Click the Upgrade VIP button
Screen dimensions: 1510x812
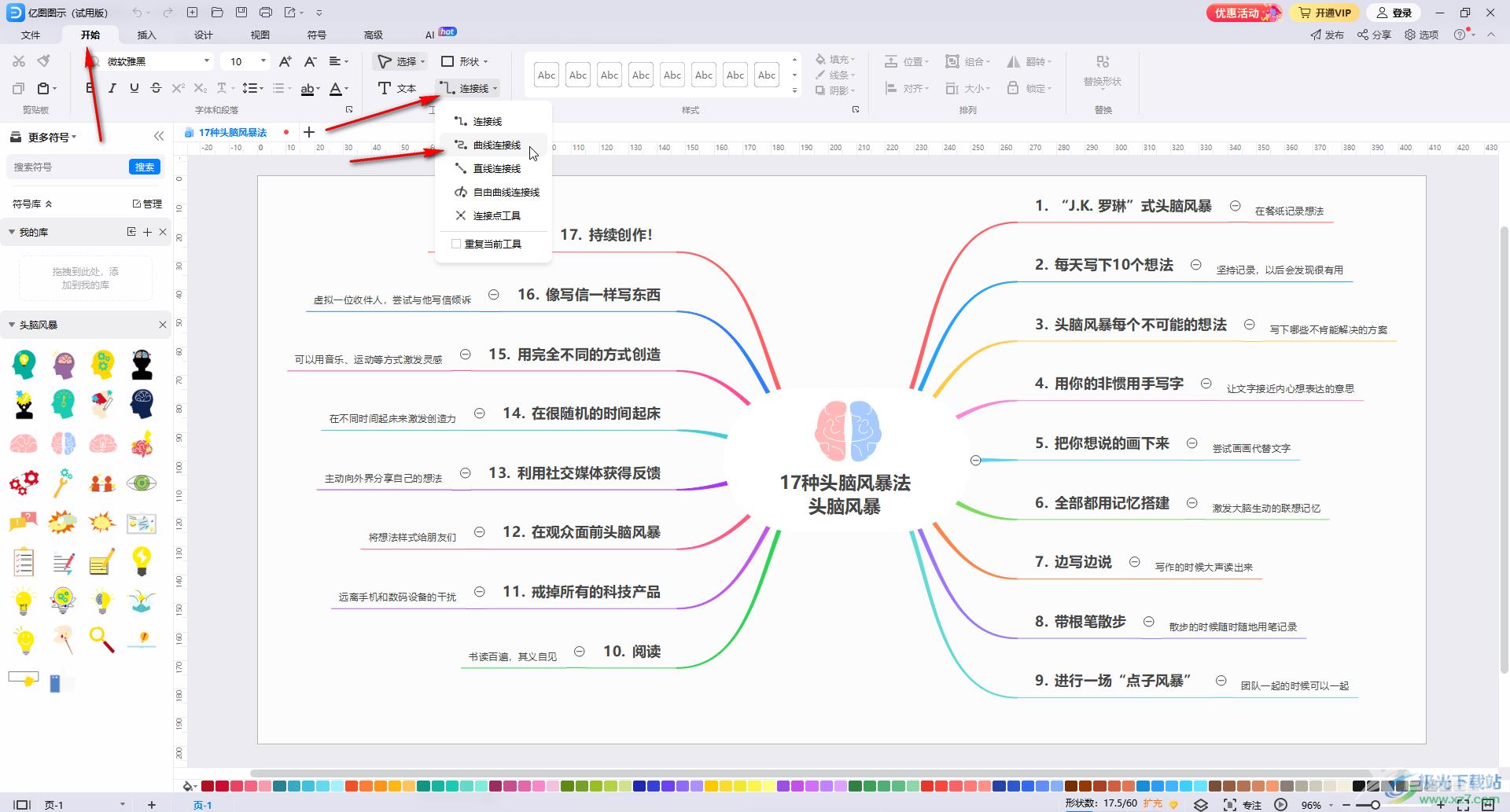click(x=1325, y=13)
